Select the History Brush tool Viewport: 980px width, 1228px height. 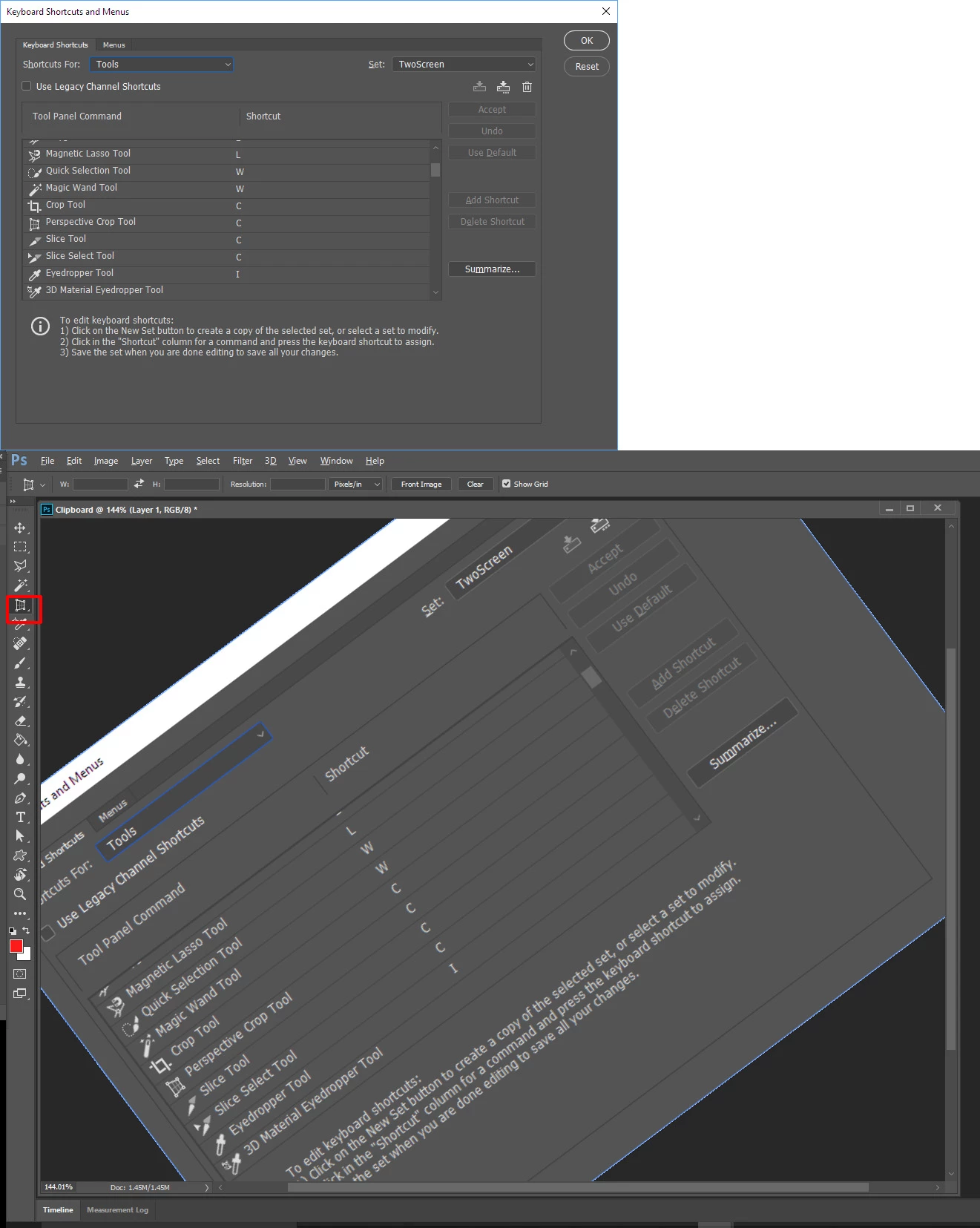click(20, 702)
